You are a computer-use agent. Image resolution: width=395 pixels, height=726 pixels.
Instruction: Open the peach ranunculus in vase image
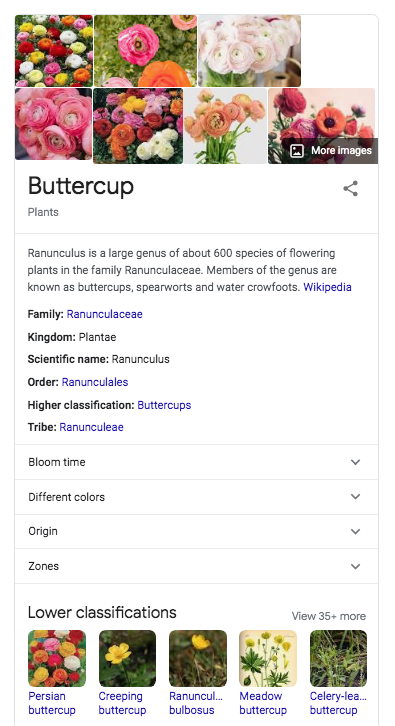[225, 126]
